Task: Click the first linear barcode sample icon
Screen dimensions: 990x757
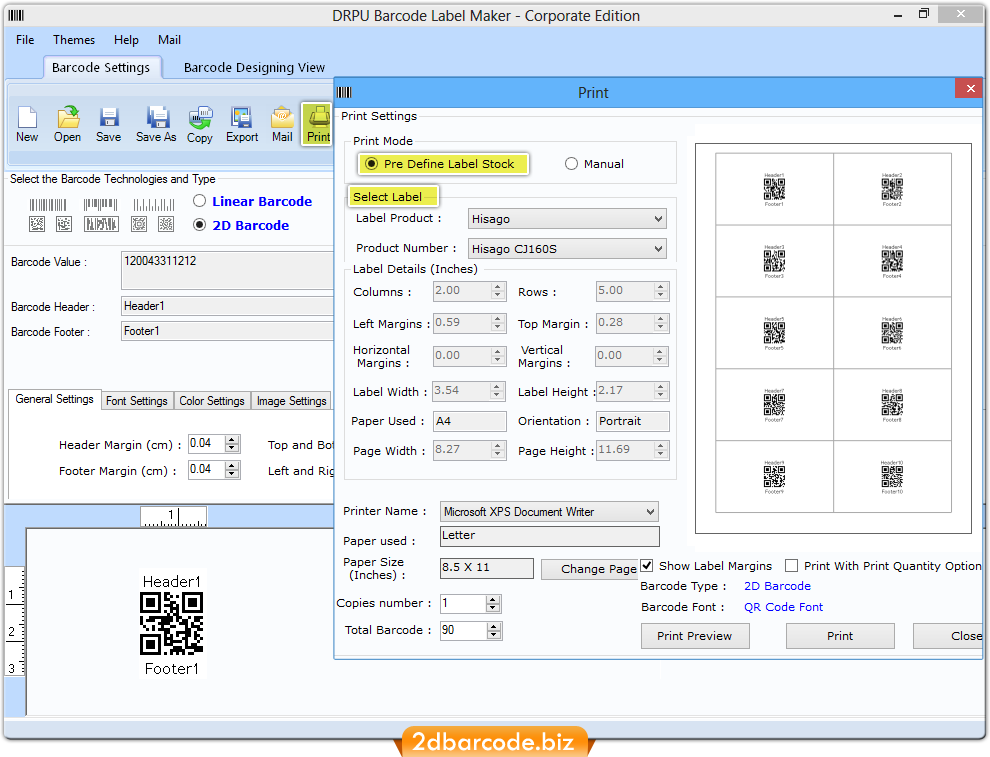Action: (48, 205)
